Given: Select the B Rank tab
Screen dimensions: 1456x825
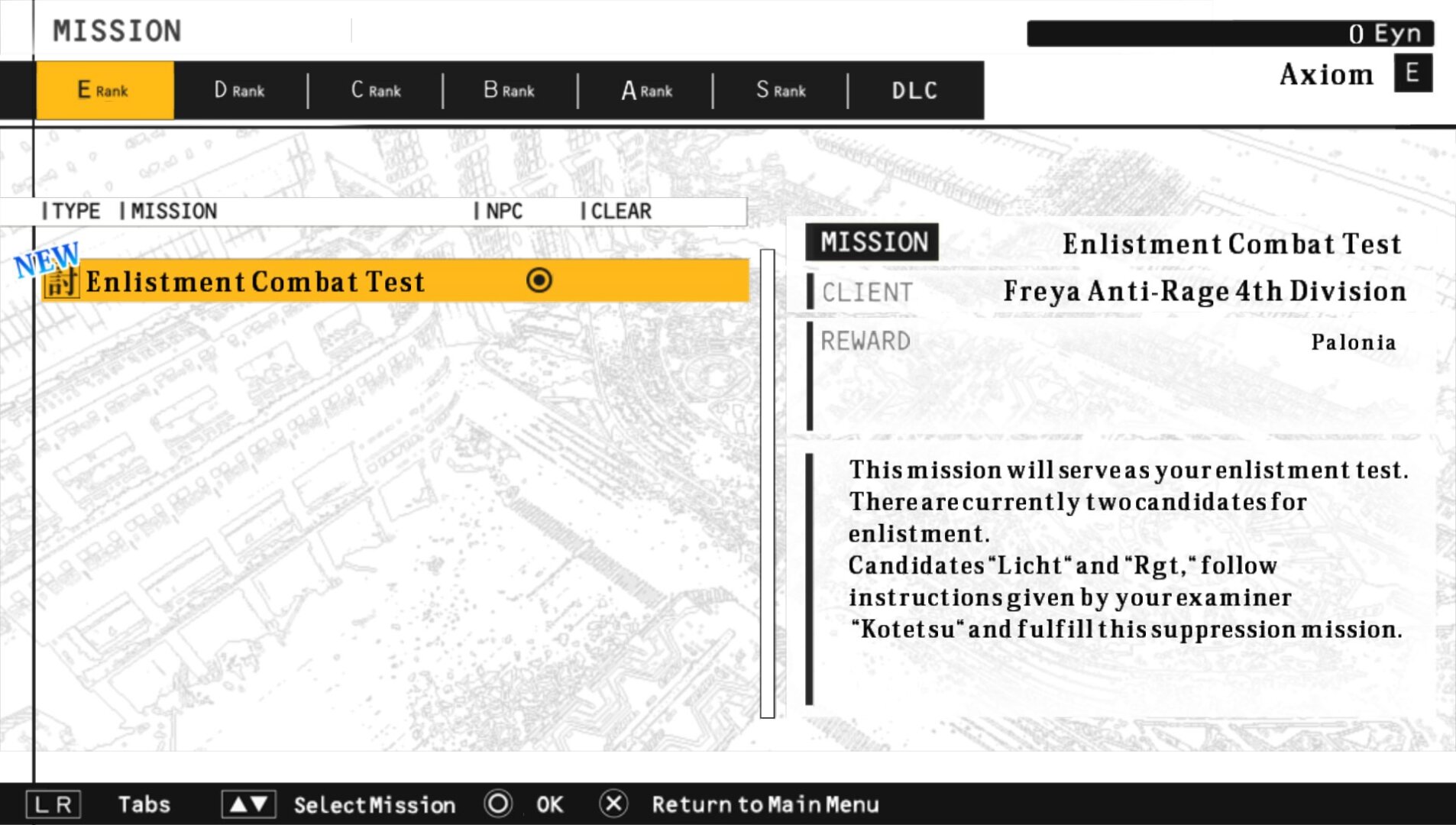Looking at the screenshot, I should point(510,90).
